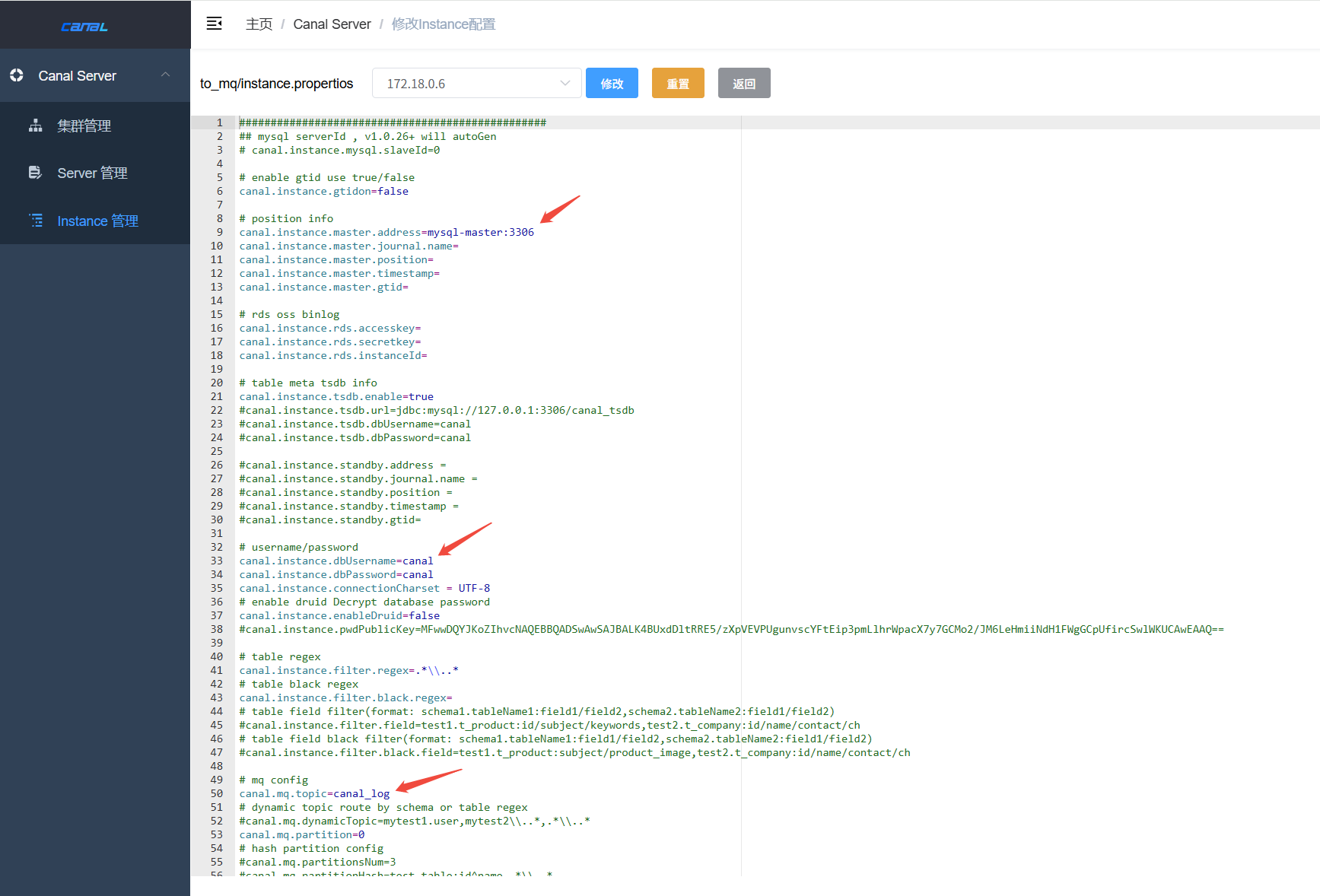Click canal.instance.master.gtid= line
The height and width of the screenshot is (896, 1320).
click(324, 287)
